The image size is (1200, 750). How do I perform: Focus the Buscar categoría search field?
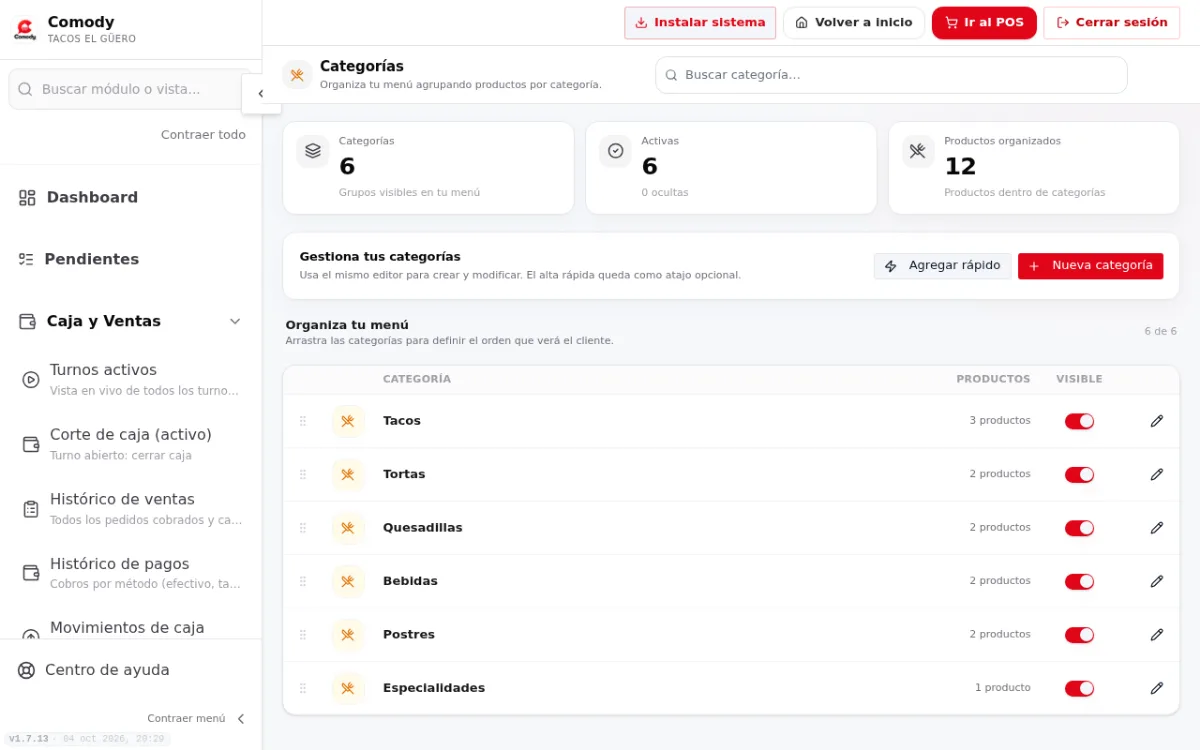891,75
